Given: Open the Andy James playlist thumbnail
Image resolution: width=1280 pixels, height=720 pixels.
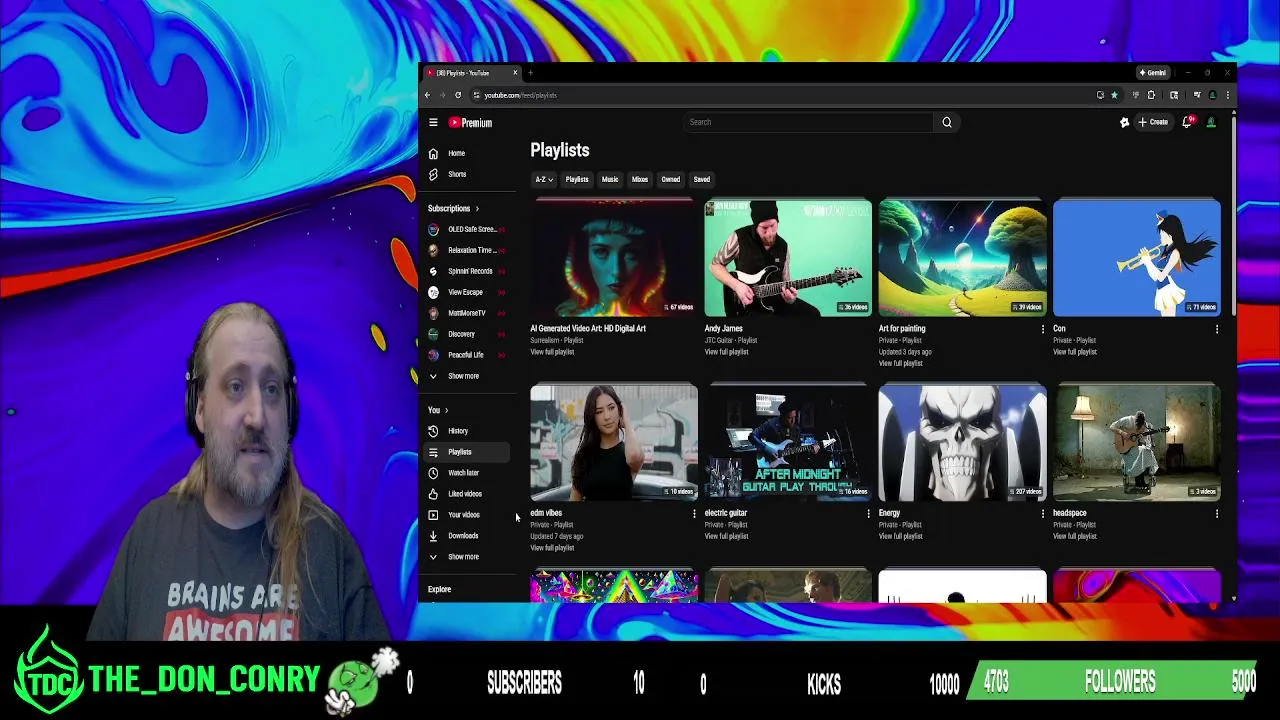Looking at the screenshot, I should (788, 257).
